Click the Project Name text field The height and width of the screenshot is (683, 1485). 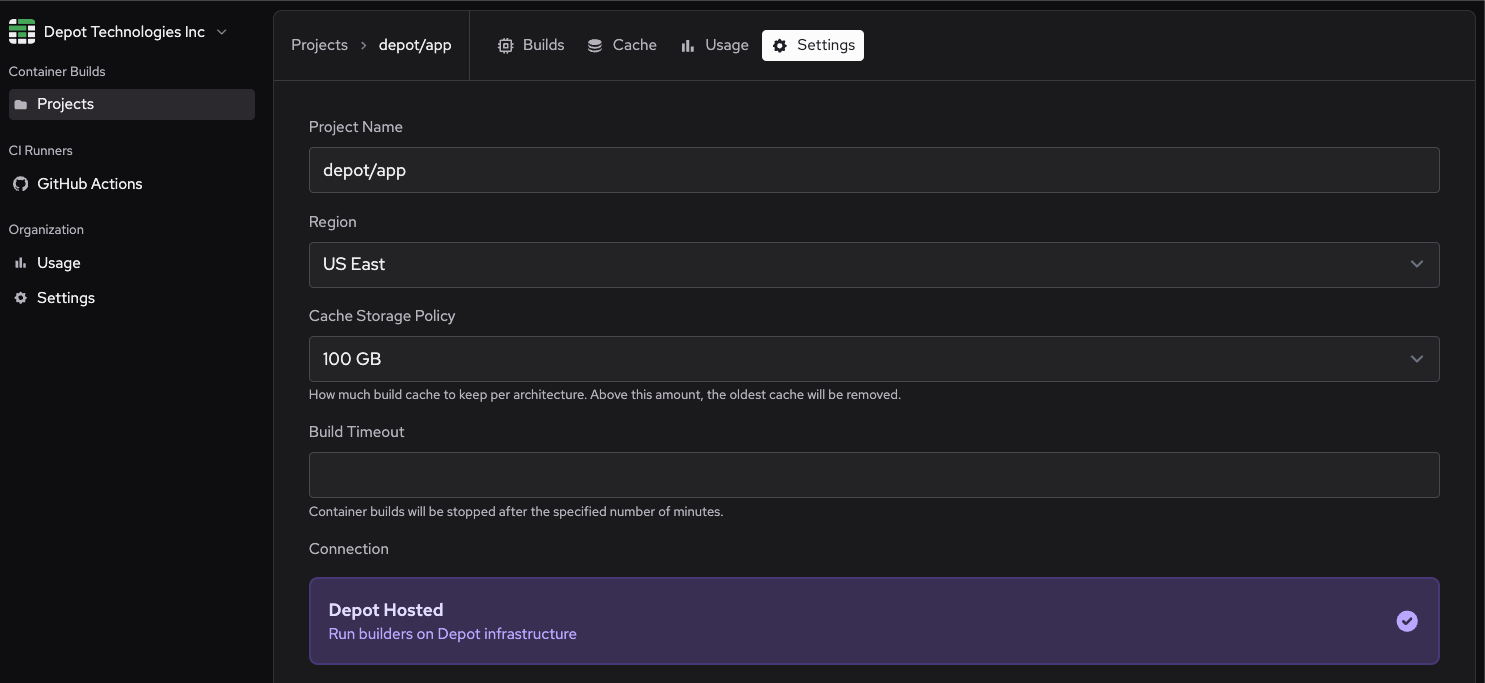(x=873, y=170)
